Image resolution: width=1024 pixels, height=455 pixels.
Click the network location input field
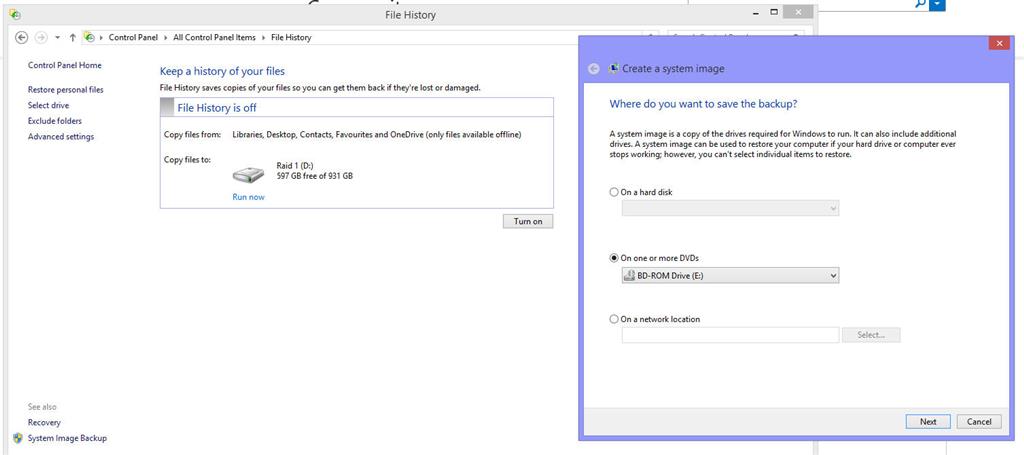[730, 335]
